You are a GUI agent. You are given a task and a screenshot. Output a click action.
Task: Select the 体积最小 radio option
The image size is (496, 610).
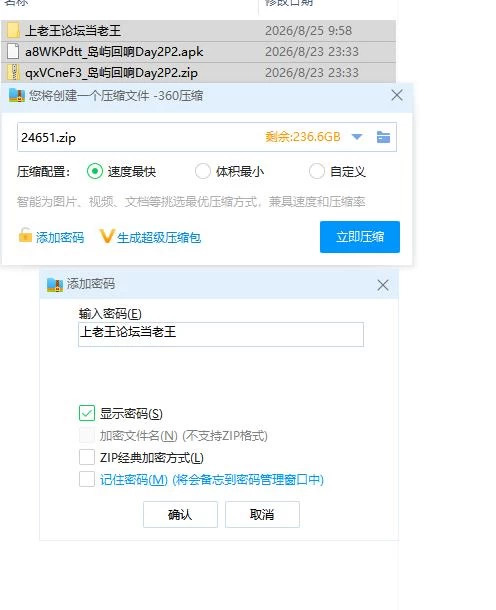click(203, 171)
